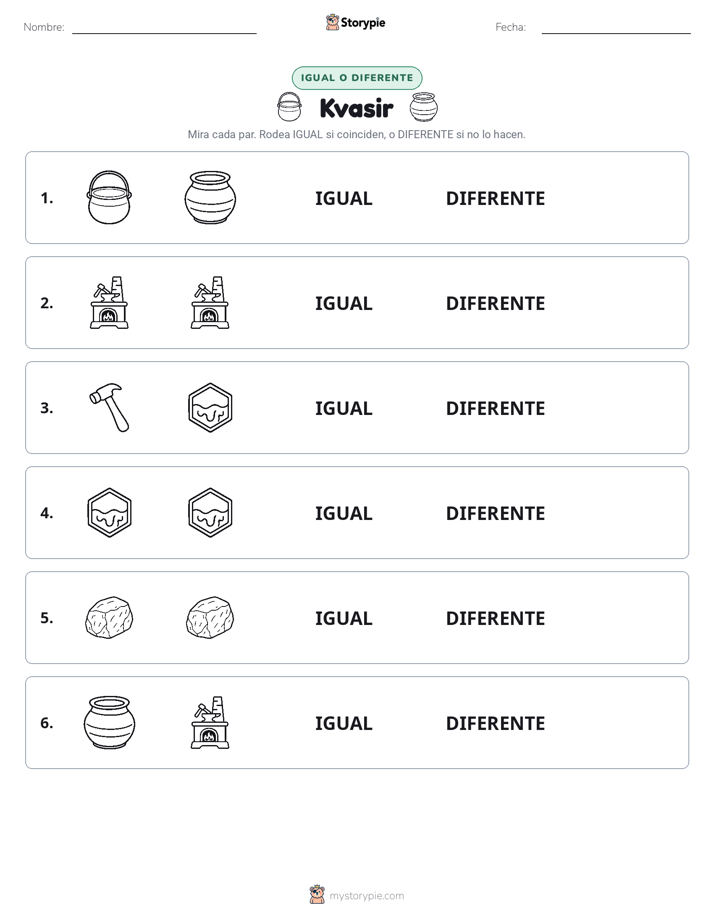The height and width of the screenshot is (924, 714).
Task: Choose IGUAL for row 5
Action: pyautogui.click(x=343, y=618)
